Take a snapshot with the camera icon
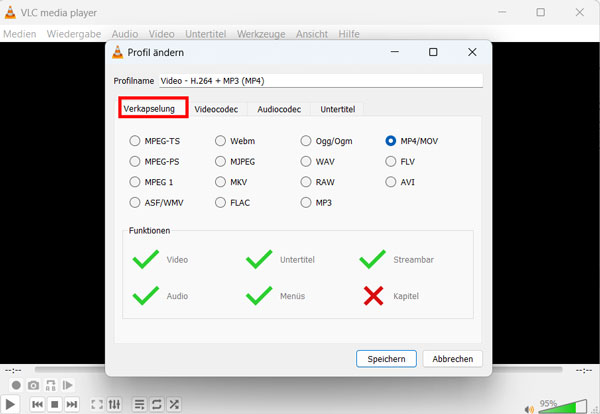The width and height of the screenshot is (600, 414). (x=33, y=385)
